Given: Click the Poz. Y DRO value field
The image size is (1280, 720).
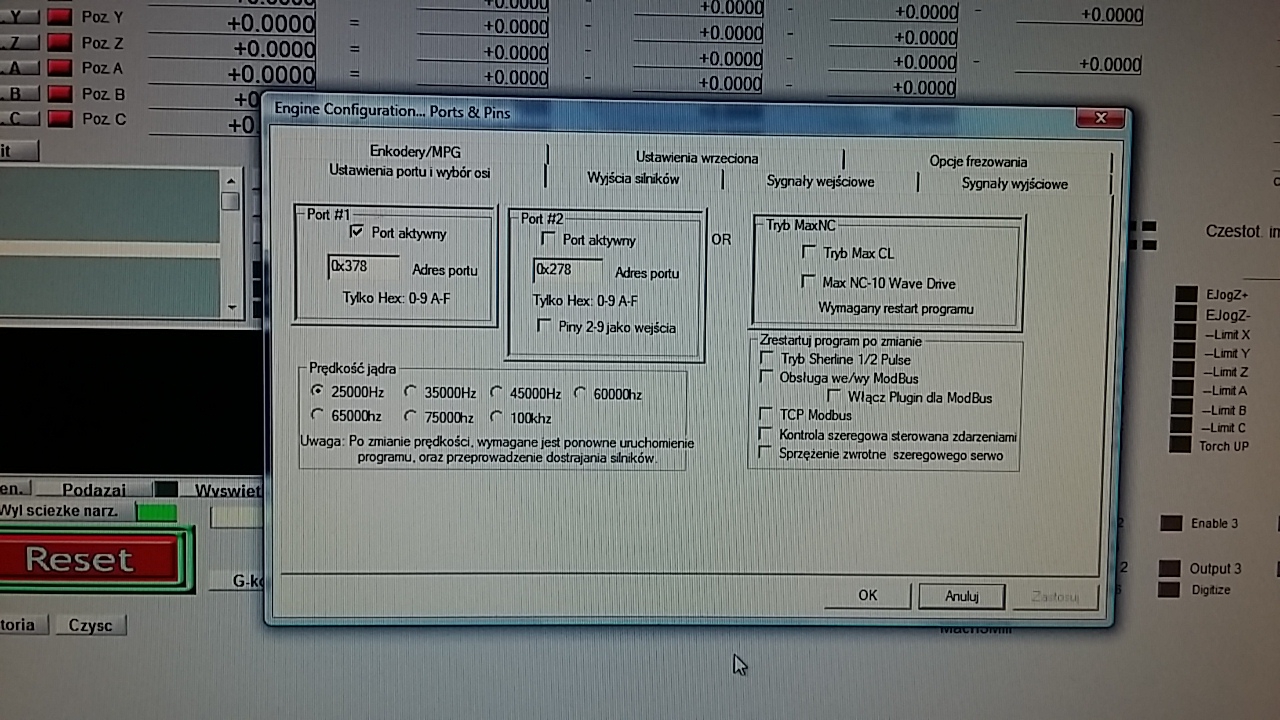Looking at the screenshot, I should pos(232,20).
